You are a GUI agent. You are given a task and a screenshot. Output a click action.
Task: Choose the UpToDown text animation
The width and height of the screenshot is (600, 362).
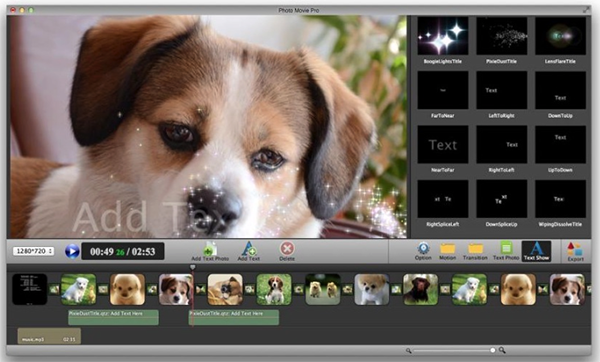(x=560, y=145)
